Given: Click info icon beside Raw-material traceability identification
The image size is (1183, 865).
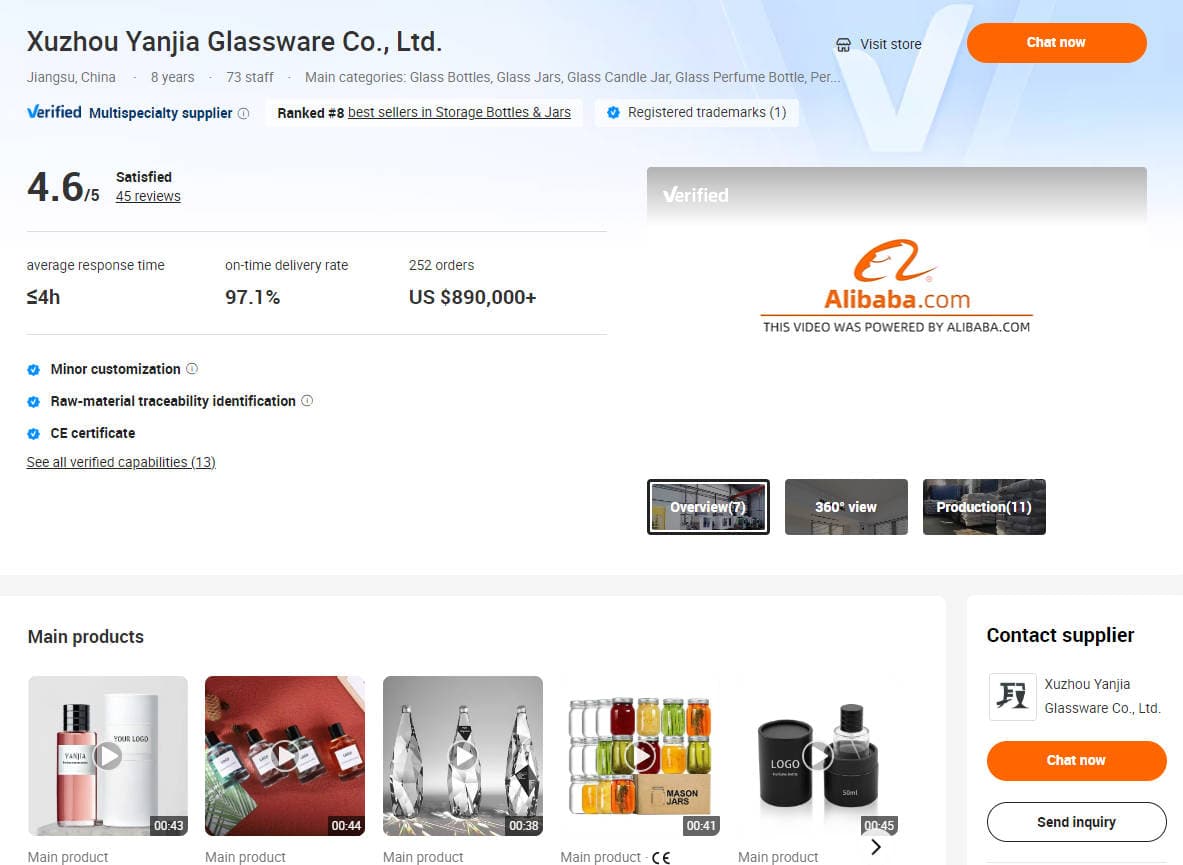Looking at the screenshot, I should click(307, 400).
